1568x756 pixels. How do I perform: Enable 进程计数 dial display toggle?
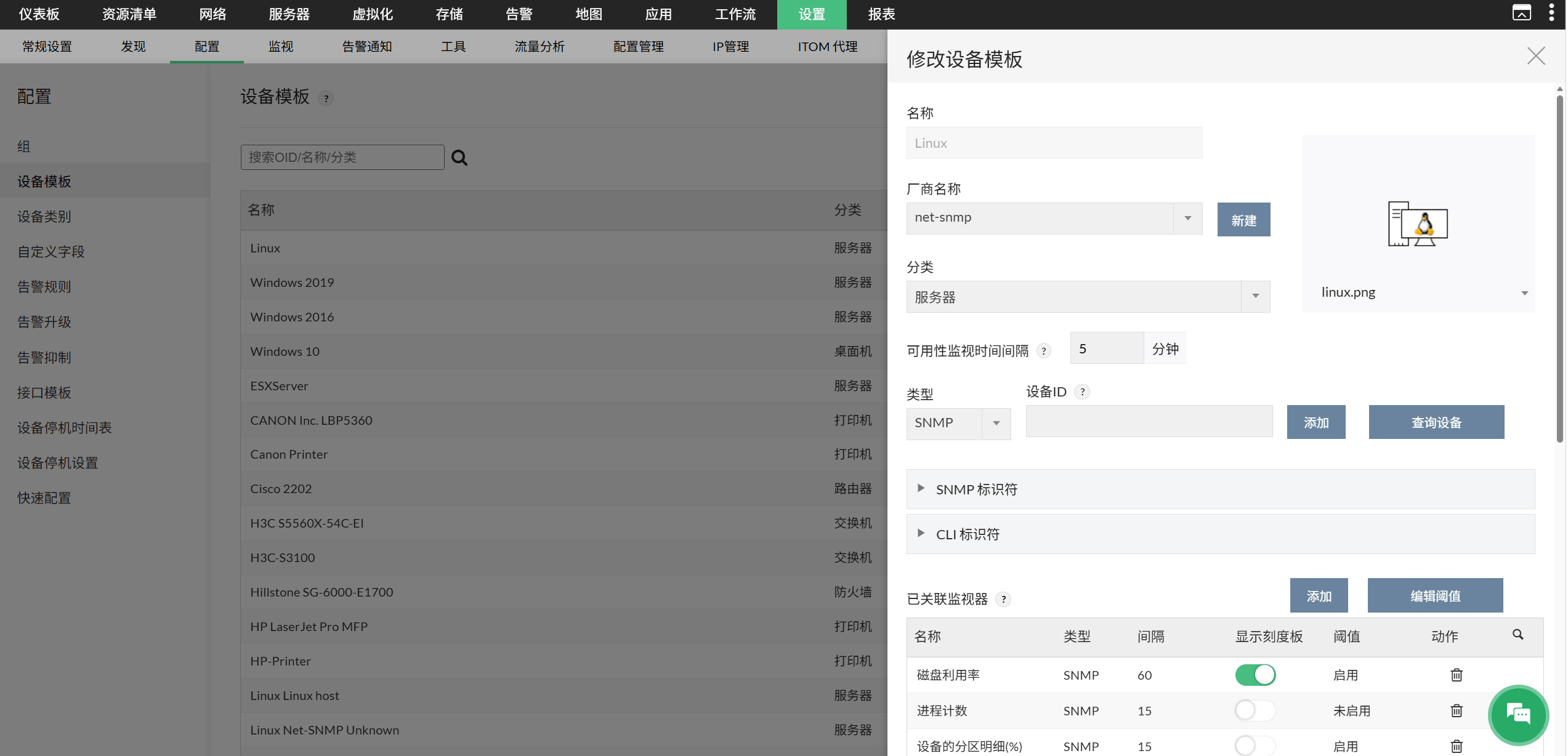click(x=1255, y=710)
